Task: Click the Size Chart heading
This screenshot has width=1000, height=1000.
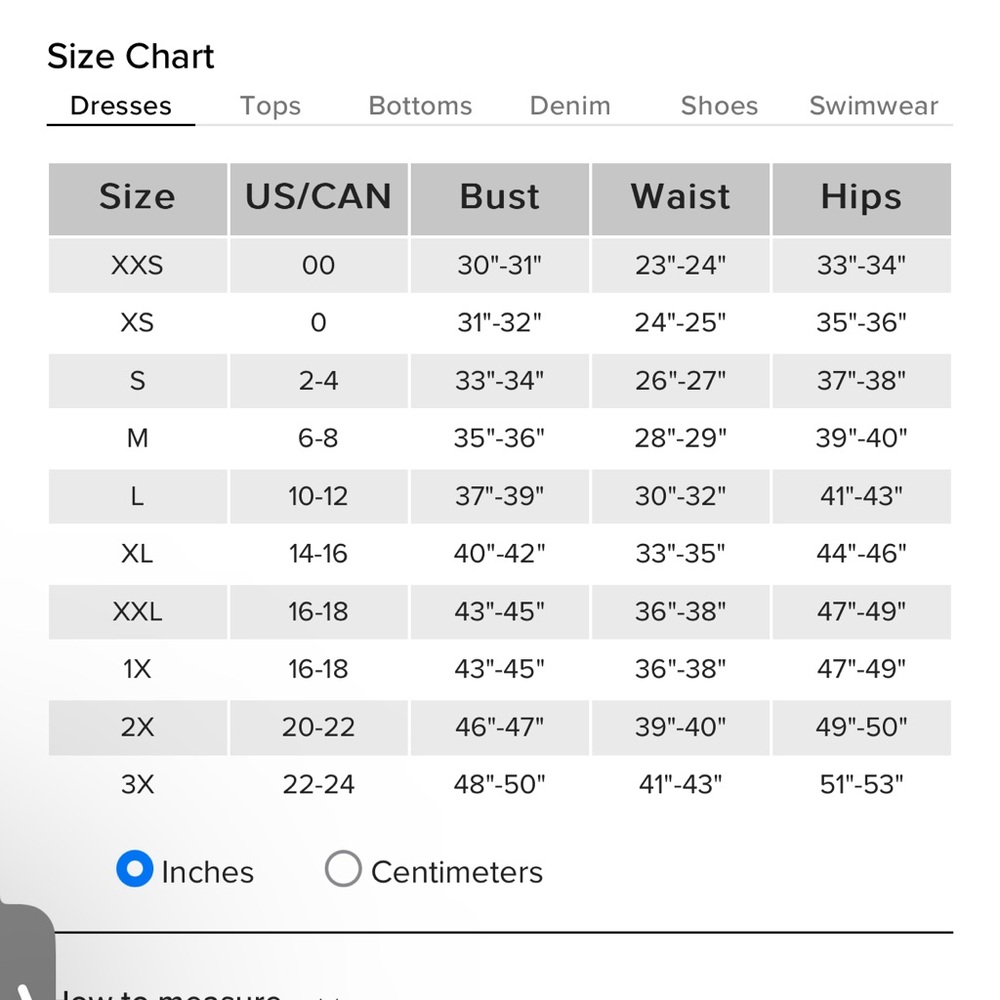Action: click(131, 56)
